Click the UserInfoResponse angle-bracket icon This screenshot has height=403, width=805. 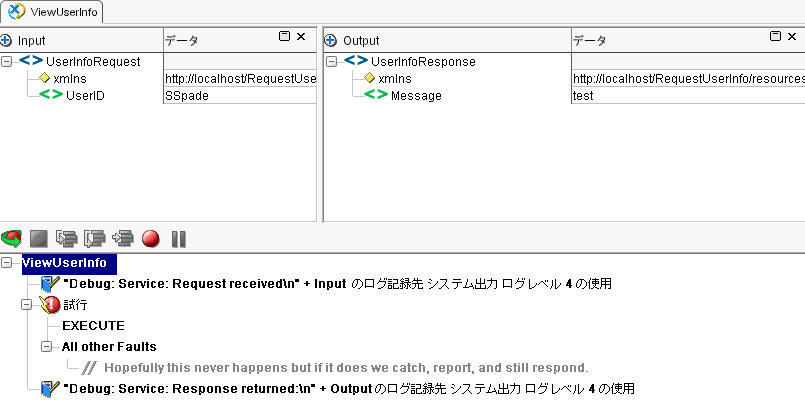(356, 61)
